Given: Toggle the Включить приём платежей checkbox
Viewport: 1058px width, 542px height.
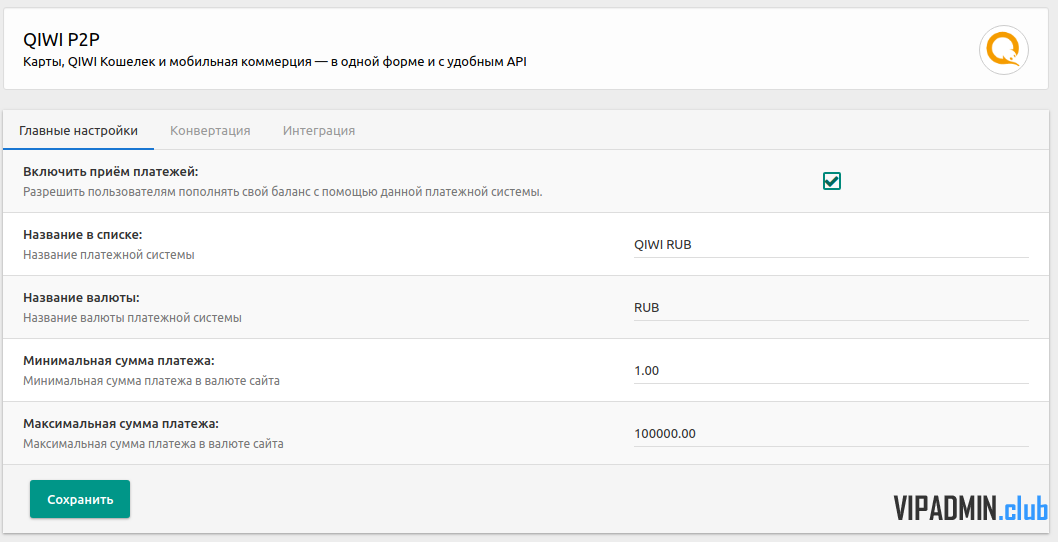Looking at the screenshot, I should point(831,181).
